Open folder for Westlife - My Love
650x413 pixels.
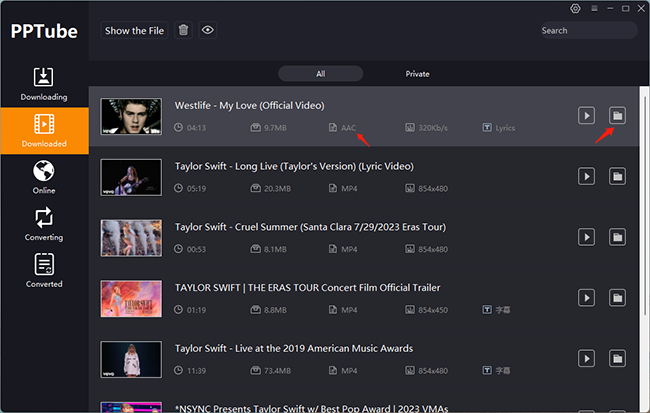(x=617, y=115)
